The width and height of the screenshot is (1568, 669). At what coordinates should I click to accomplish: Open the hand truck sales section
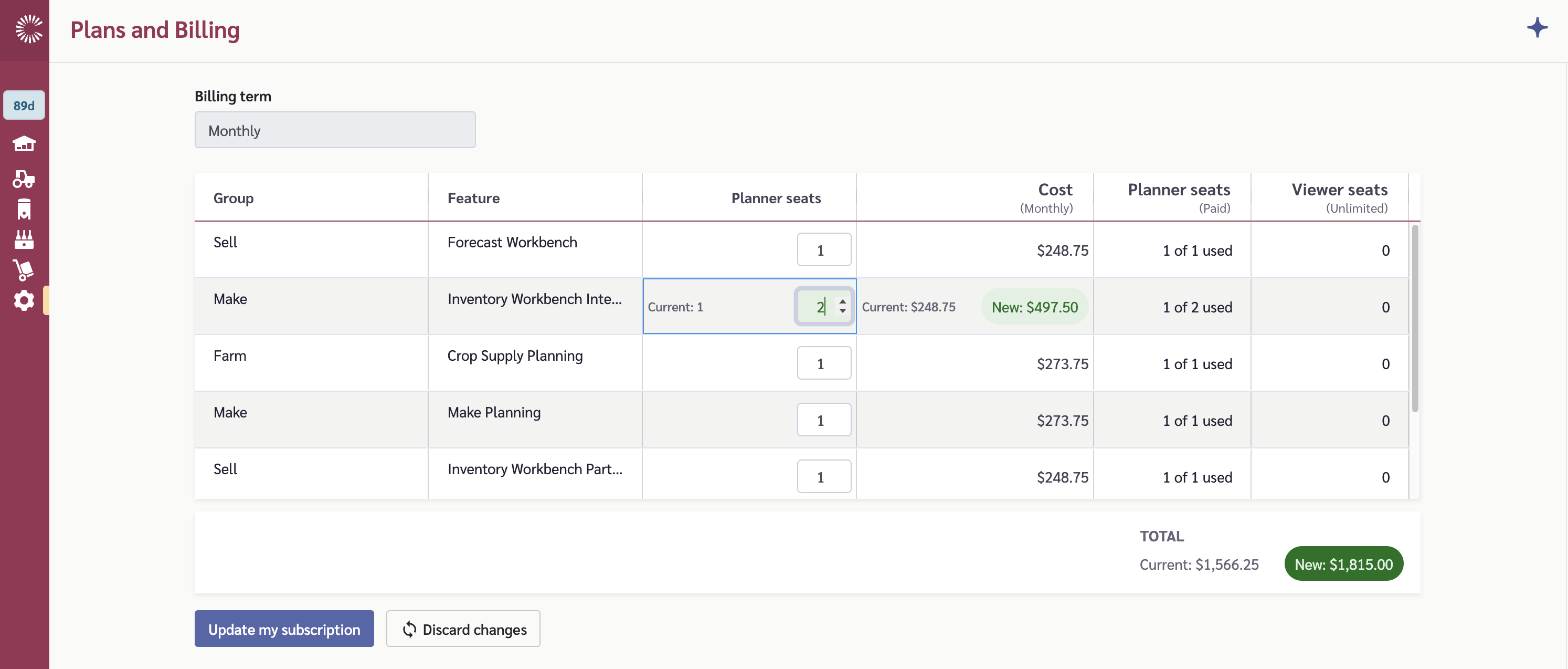click(x=24, y=270)
